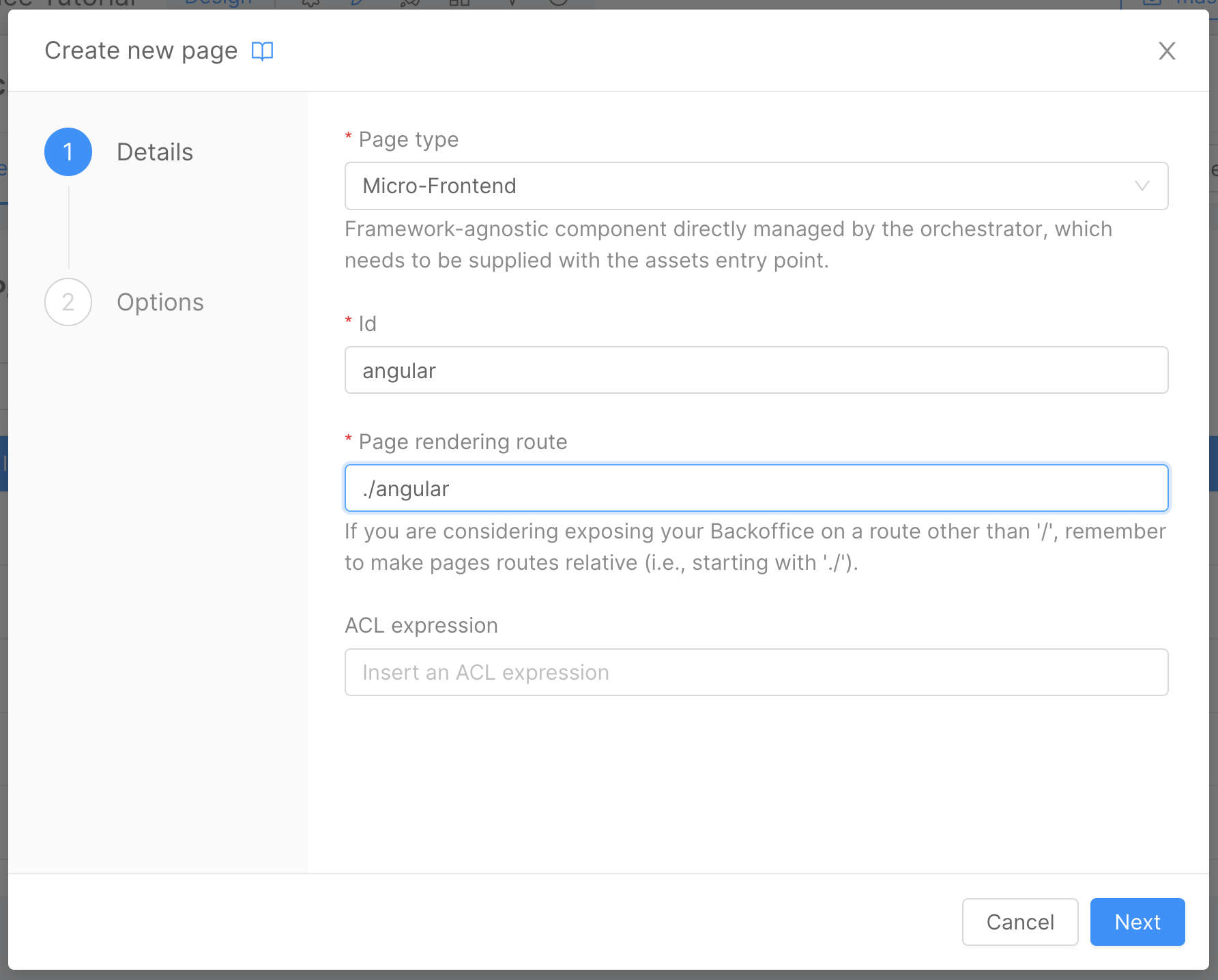
Task: Click the branch flow icon in the toolbar
Action: (409, 3)
